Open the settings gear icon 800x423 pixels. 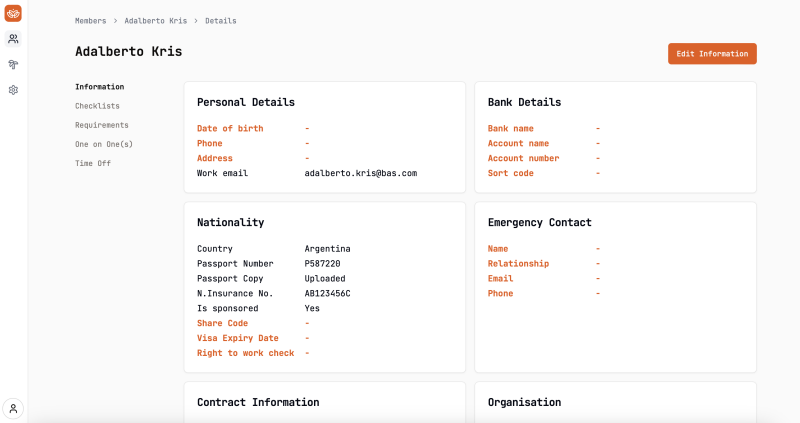[x=13, y=90]
